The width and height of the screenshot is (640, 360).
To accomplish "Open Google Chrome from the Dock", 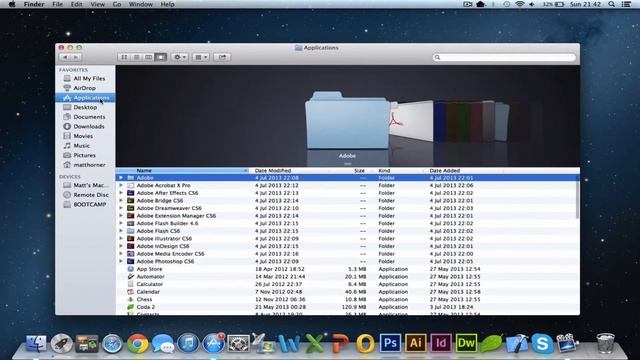I will (138, 343).
